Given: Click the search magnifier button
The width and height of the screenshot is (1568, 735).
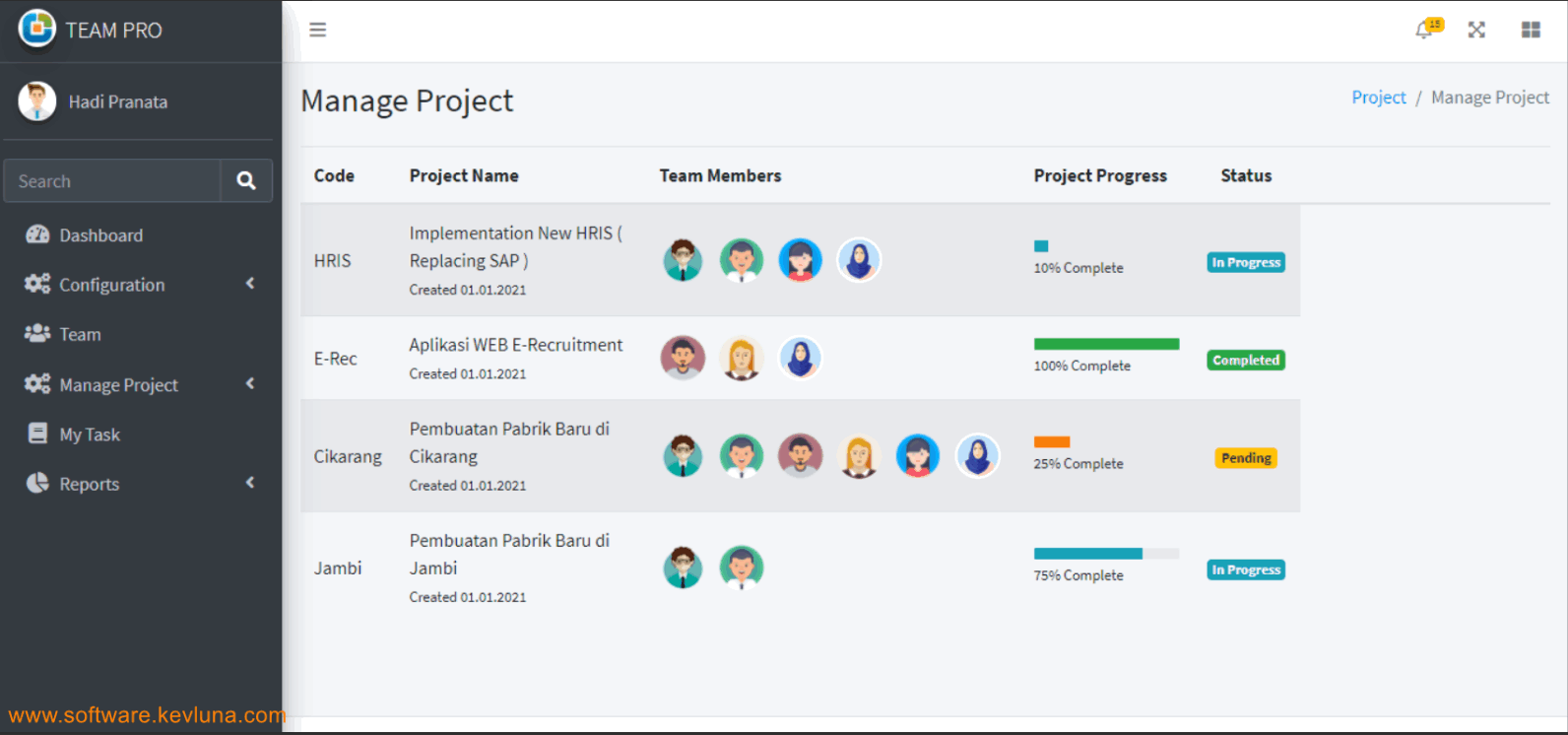Looking at the screenshot, I should (x=246, y=181).
